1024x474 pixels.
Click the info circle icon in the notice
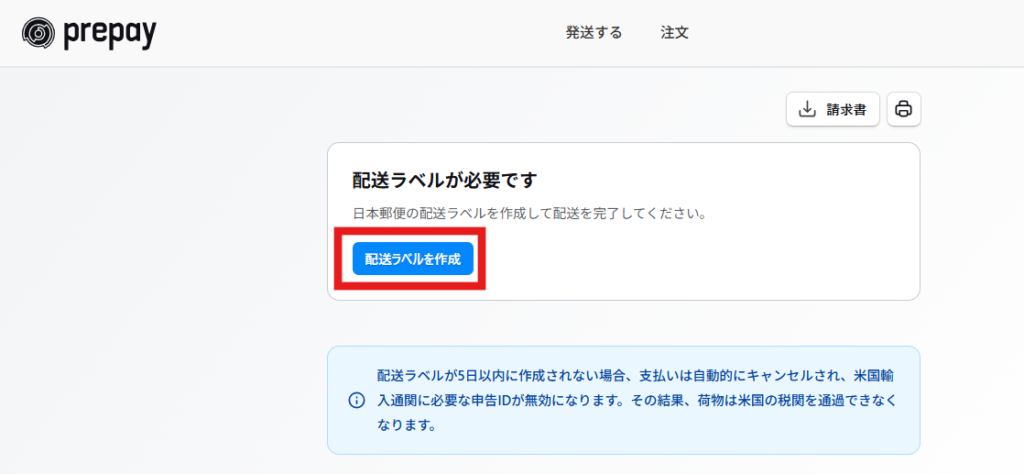pos(357,400)
